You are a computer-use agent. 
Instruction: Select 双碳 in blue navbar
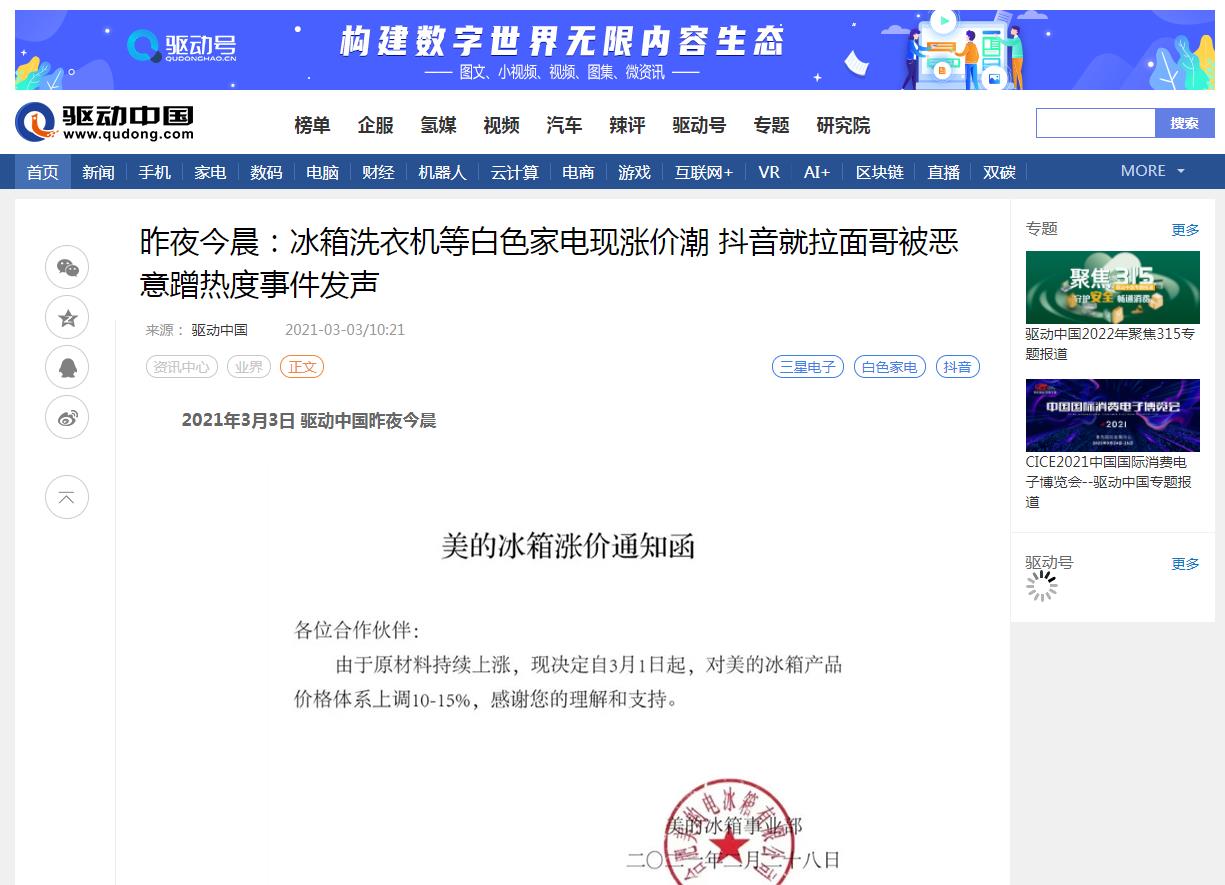(999, 172)
